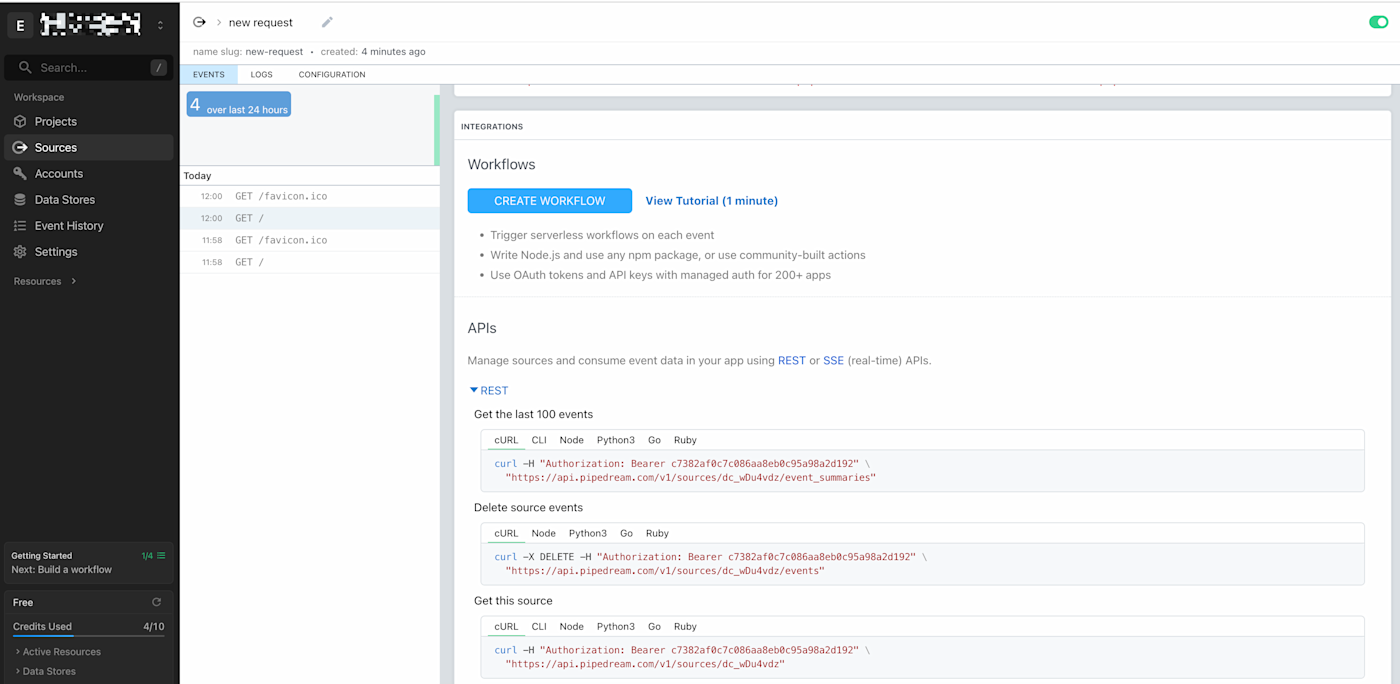Click the Getting Started checklist icon
Image resolution: width=1400 pixels, height=684 pixels.
point(161,555)
